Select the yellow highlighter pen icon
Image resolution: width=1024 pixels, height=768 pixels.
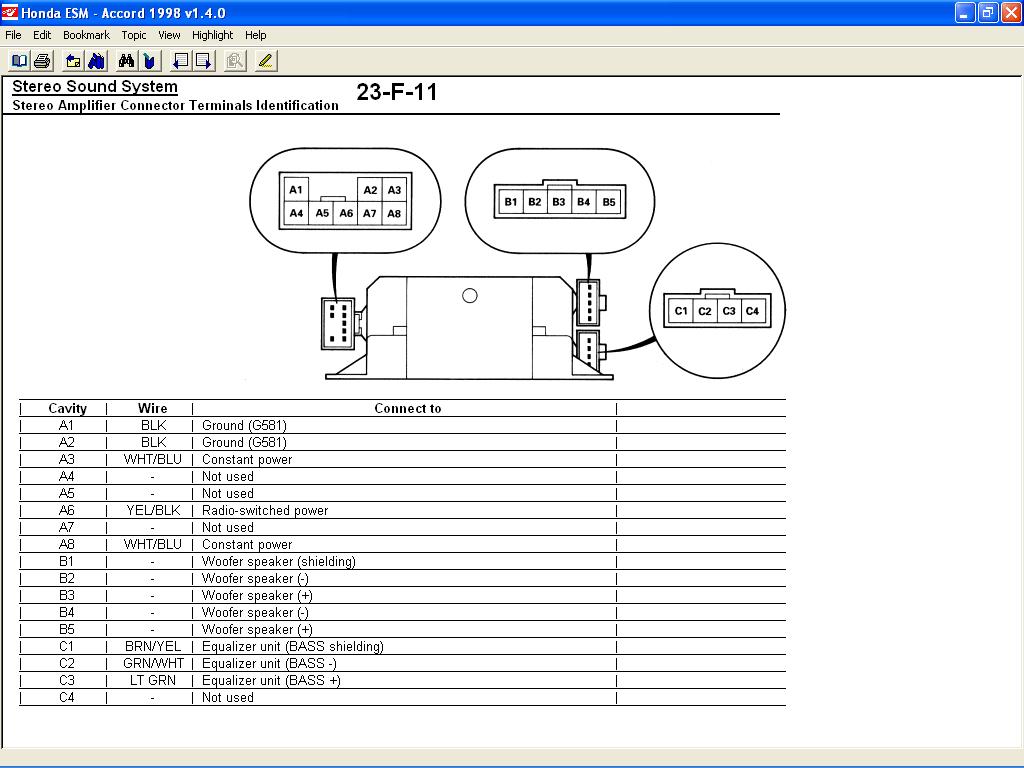pyautogui.click(x=265, y=61)
